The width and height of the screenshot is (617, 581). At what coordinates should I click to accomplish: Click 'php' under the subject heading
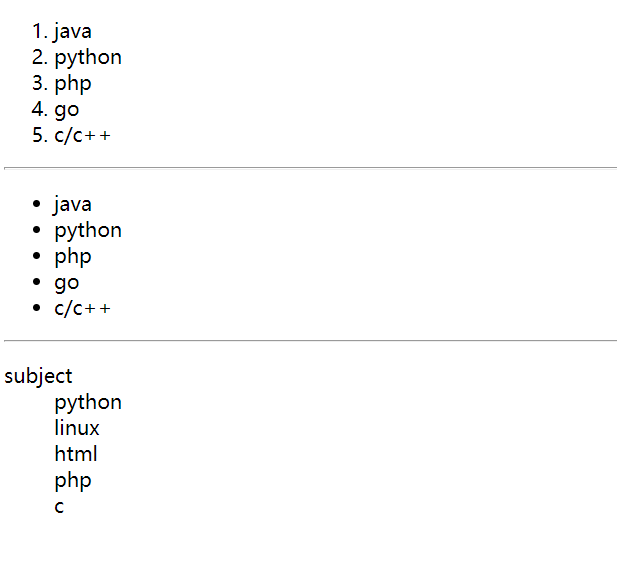[x=73, y=481]
